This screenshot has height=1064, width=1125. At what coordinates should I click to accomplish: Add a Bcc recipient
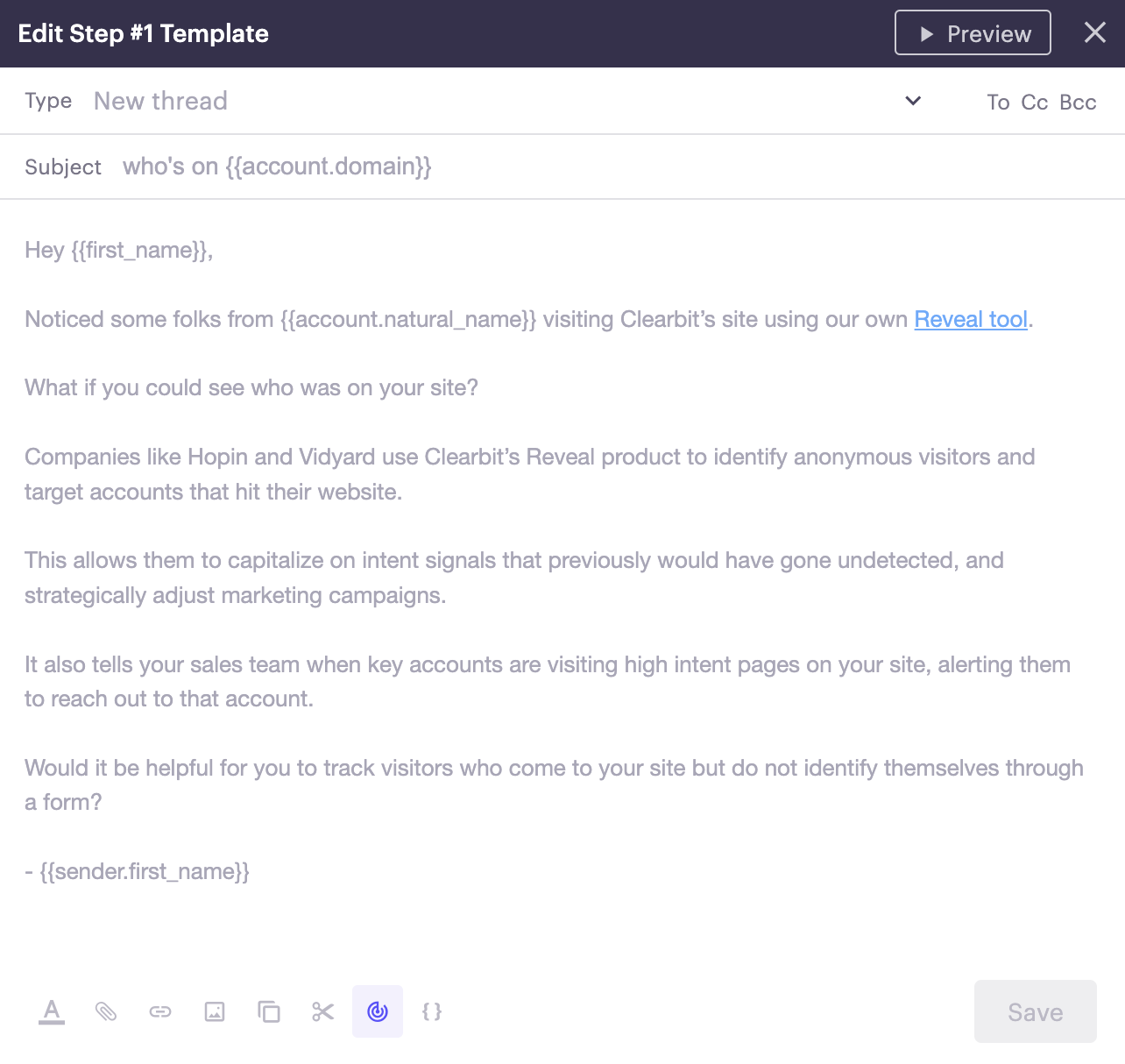point(1078,103)
